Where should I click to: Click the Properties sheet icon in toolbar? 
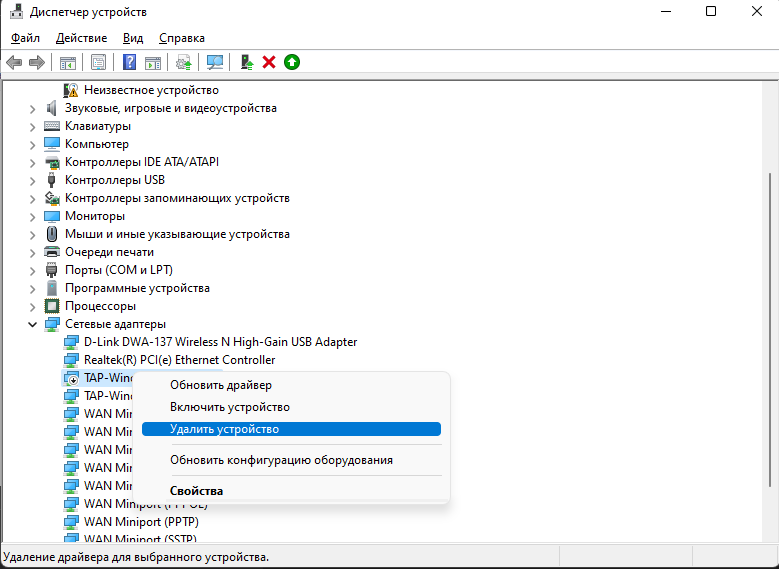click(x=99, y=62)
